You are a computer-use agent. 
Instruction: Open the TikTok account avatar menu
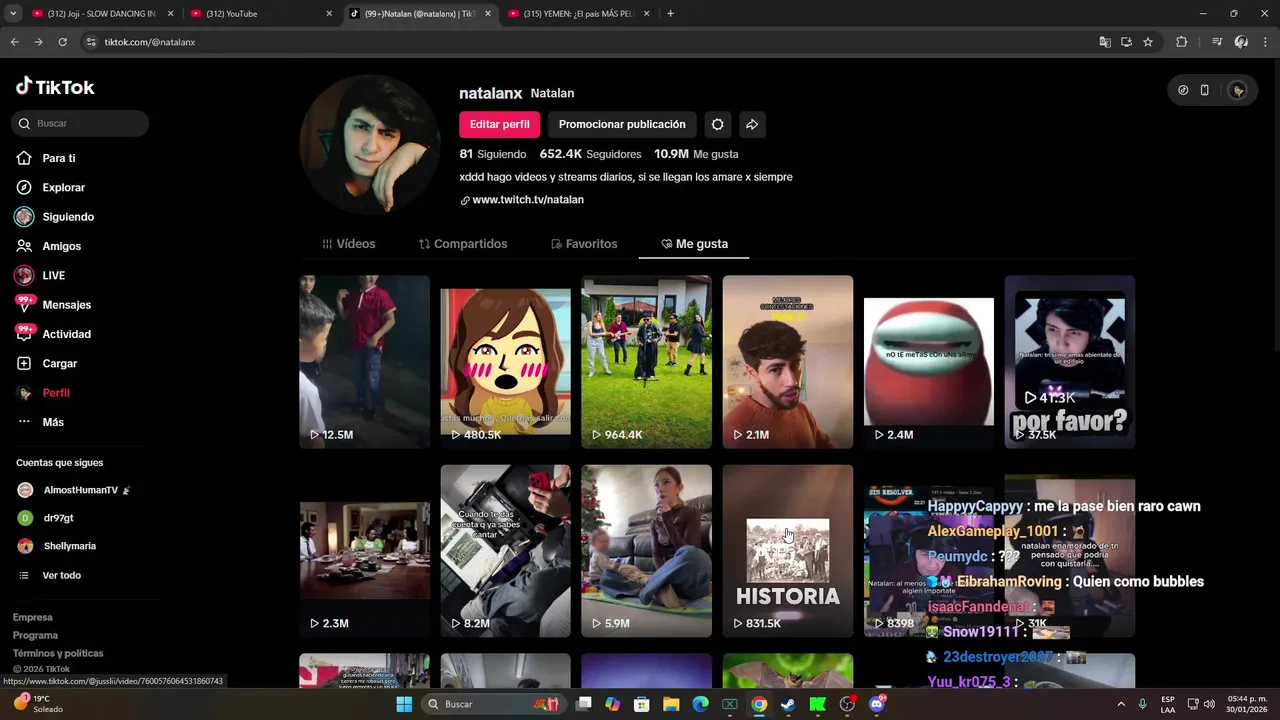coord(1238,90)
